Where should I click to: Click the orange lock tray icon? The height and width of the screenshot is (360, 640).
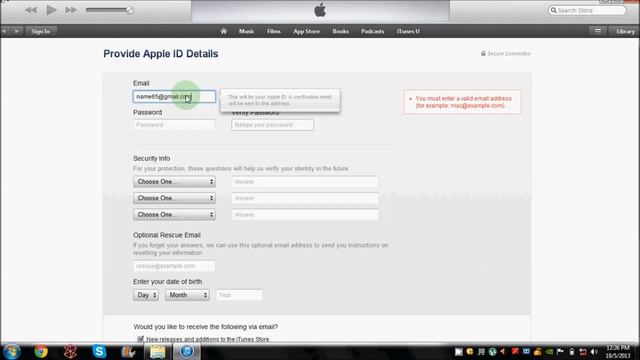[538, 351]
